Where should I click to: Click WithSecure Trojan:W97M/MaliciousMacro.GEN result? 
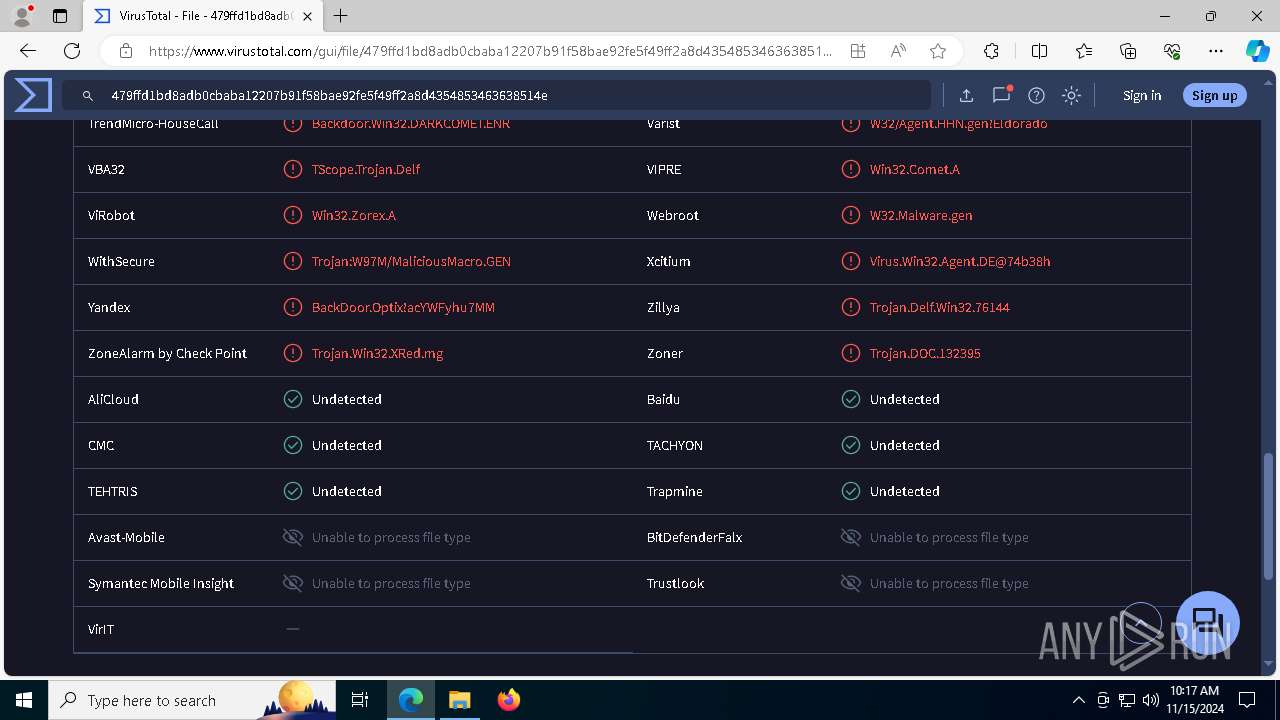[411, 261]
